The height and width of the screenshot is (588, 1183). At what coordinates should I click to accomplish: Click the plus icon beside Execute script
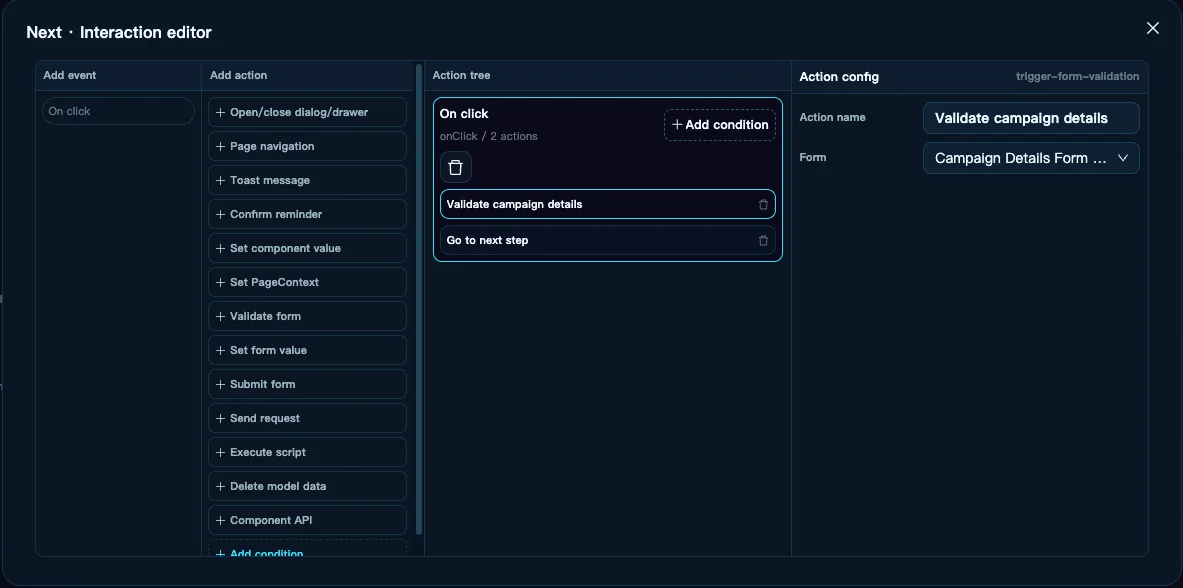(x=220, y=452)
